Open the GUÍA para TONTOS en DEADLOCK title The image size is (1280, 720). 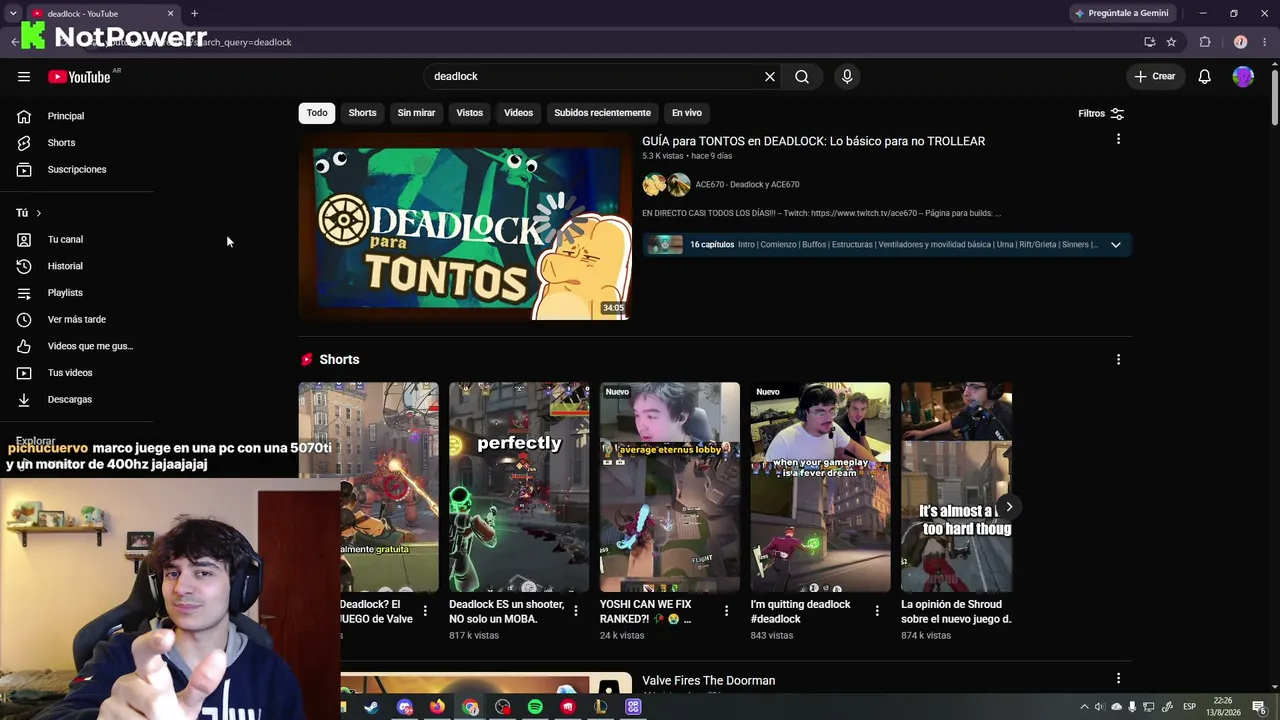pyautogui.click(x=813, y=141)
